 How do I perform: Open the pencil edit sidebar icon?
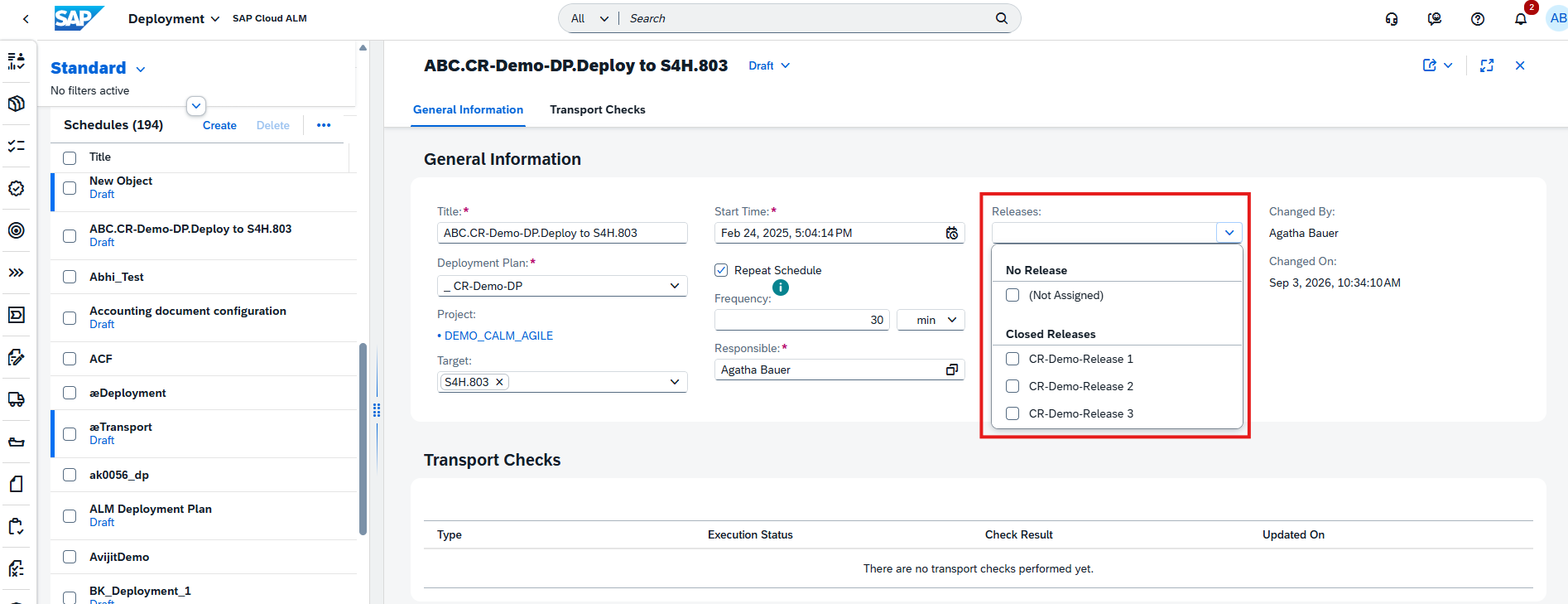[16, 357]
